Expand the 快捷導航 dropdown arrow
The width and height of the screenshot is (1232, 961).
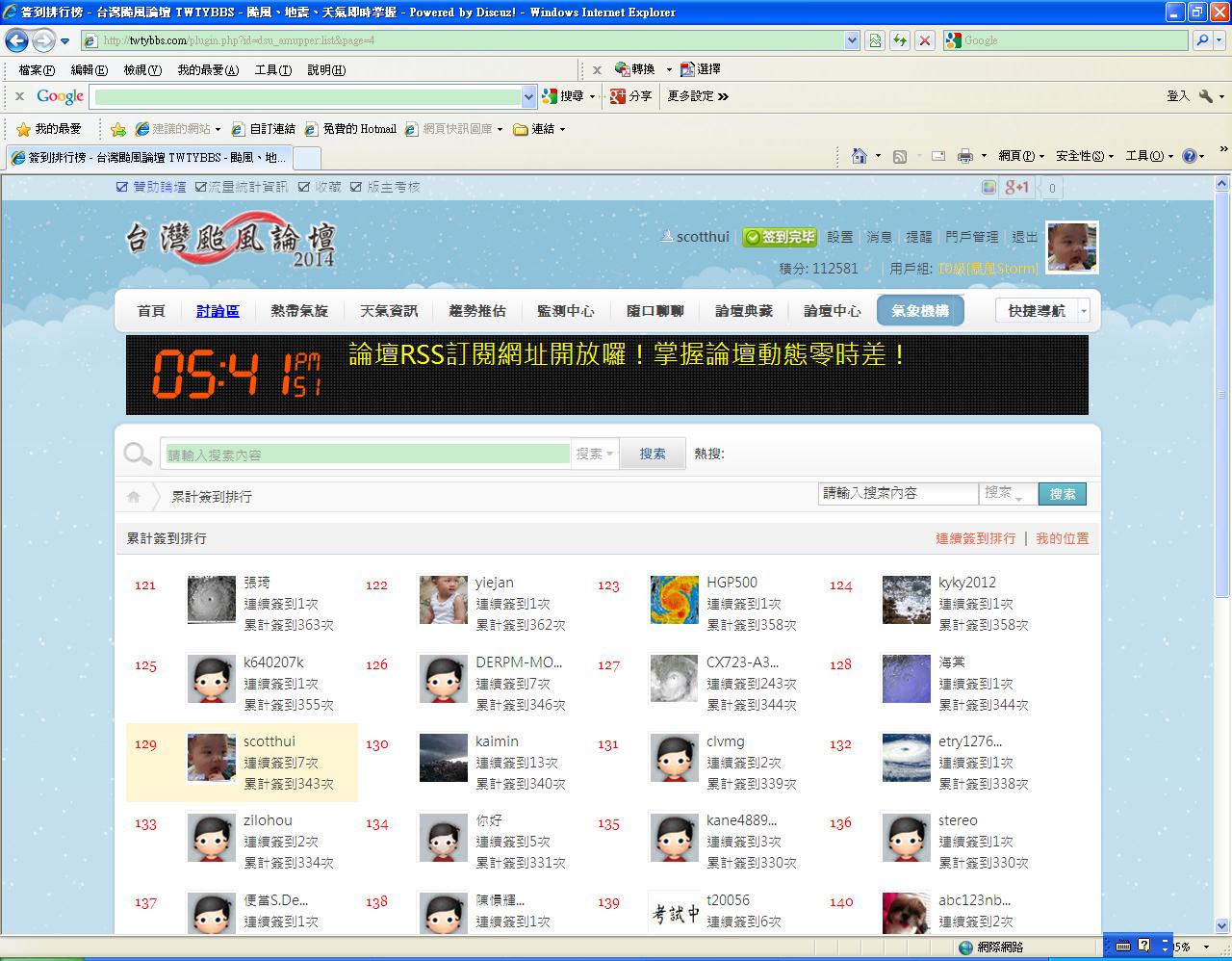click(1084, 311)
